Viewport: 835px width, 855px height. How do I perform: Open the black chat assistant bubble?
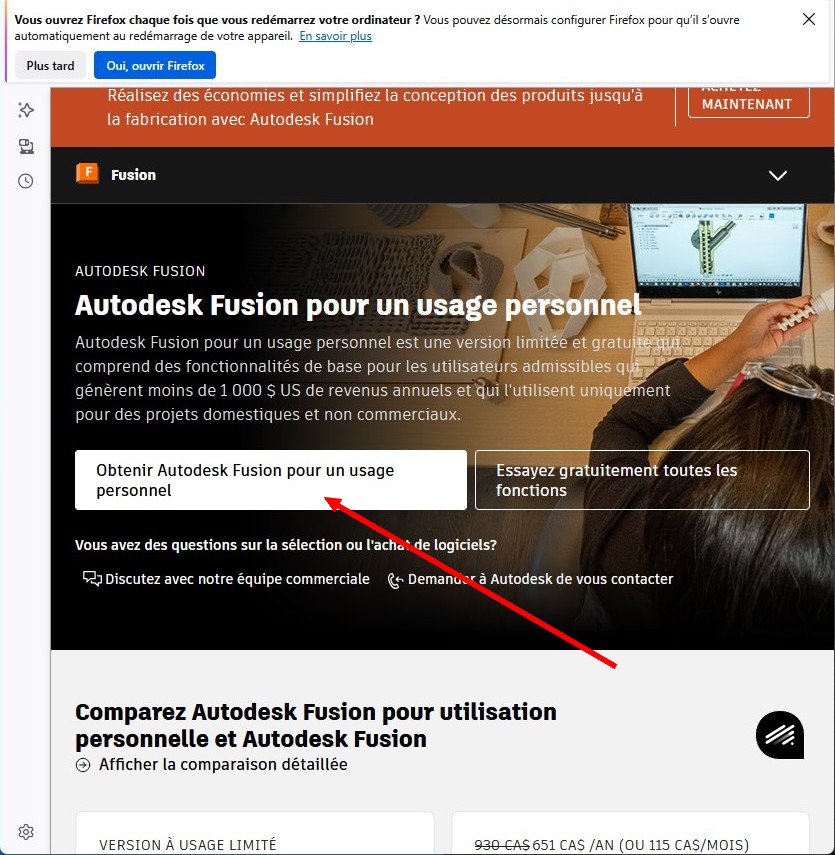click(780, 735)
